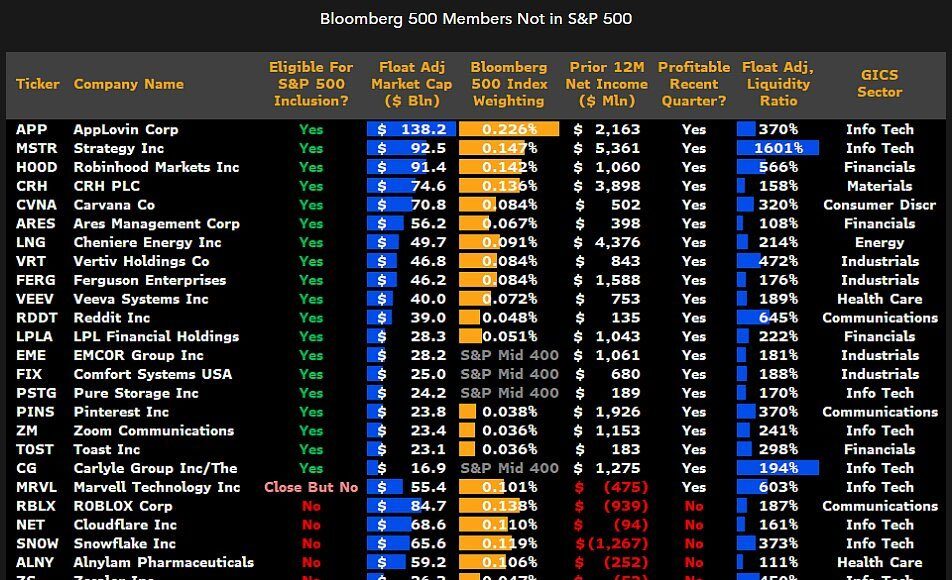
Task: Select the $138.2 market cap value
Action: (x=412, y=129)
